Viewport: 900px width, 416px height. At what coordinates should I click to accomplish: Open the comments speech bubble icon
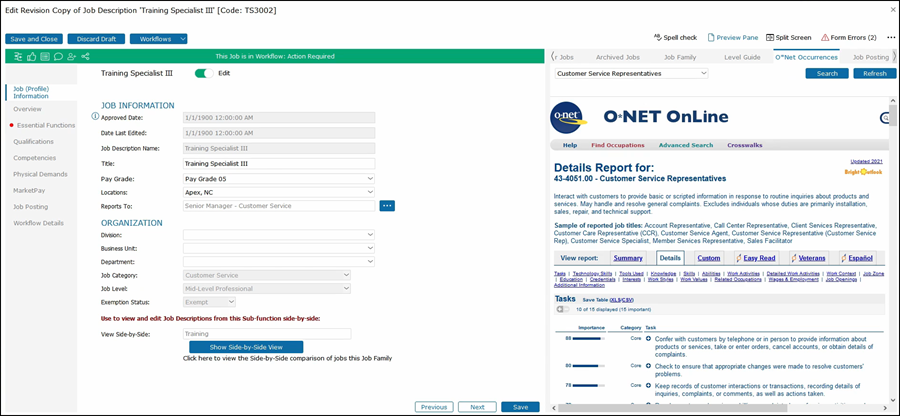tap(58, 57)
